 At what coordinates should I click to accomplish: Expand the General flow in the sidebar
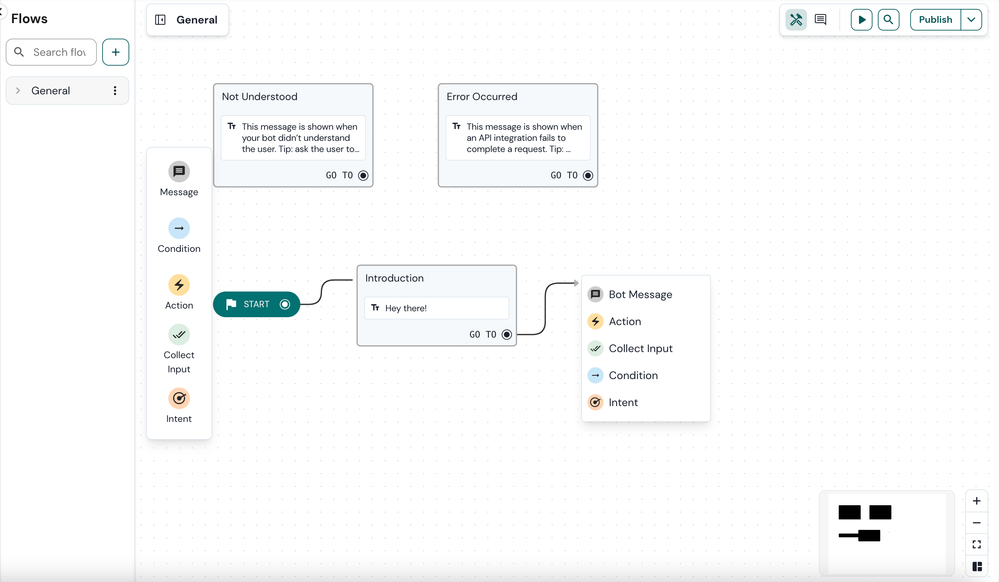pos(18,91)
